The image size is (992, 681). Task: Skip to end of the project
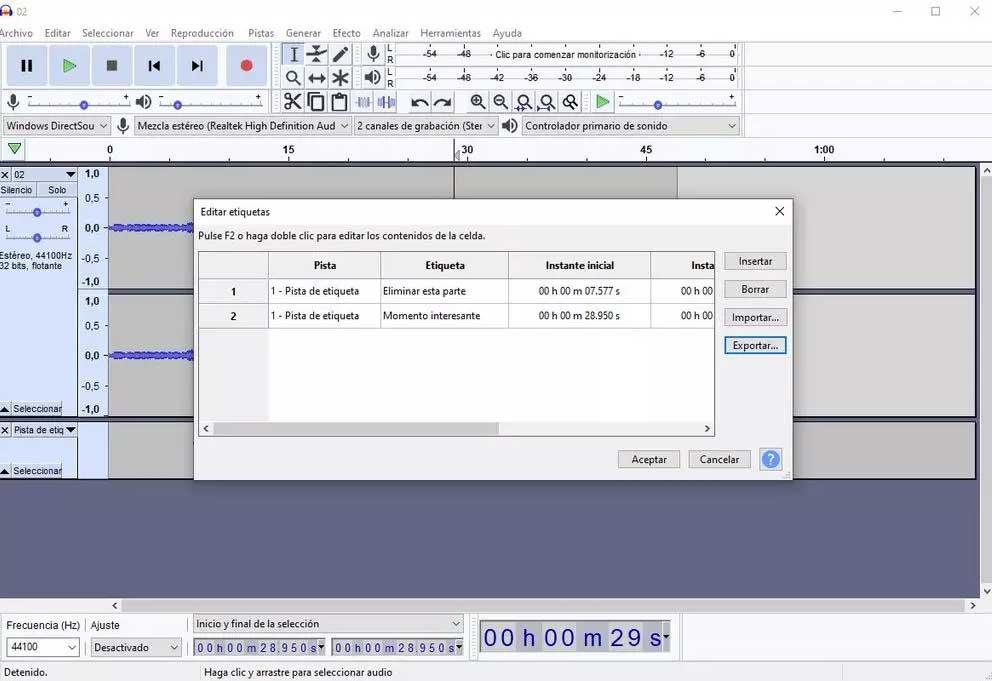pos(197,66)
